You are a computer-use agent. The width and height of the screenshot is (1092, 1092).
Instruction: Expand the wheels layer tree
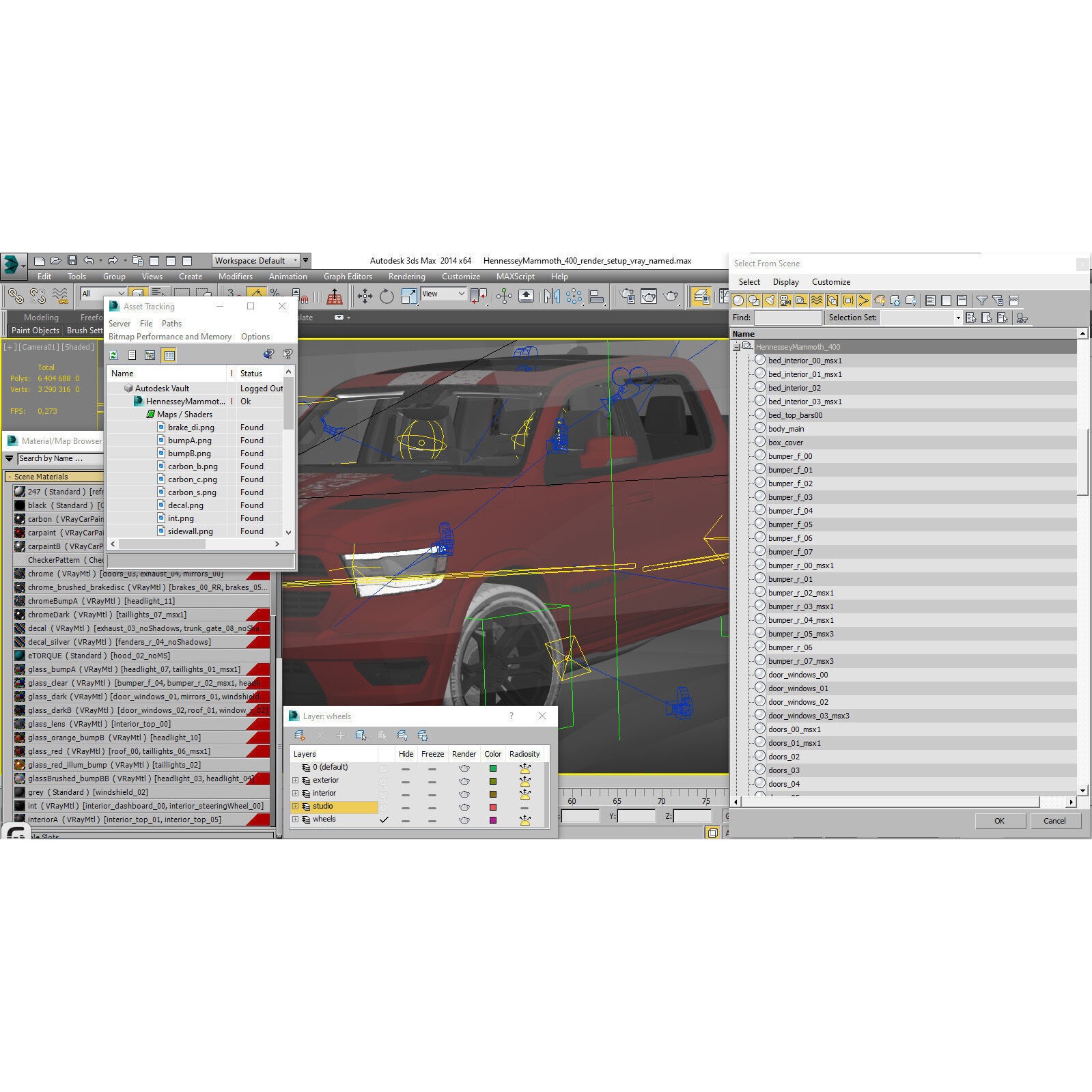pos(295,820)
